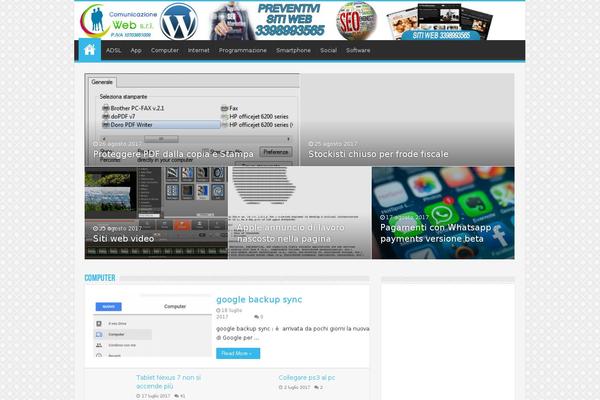Click the Home icon in navigation bar

click(90, 50)
